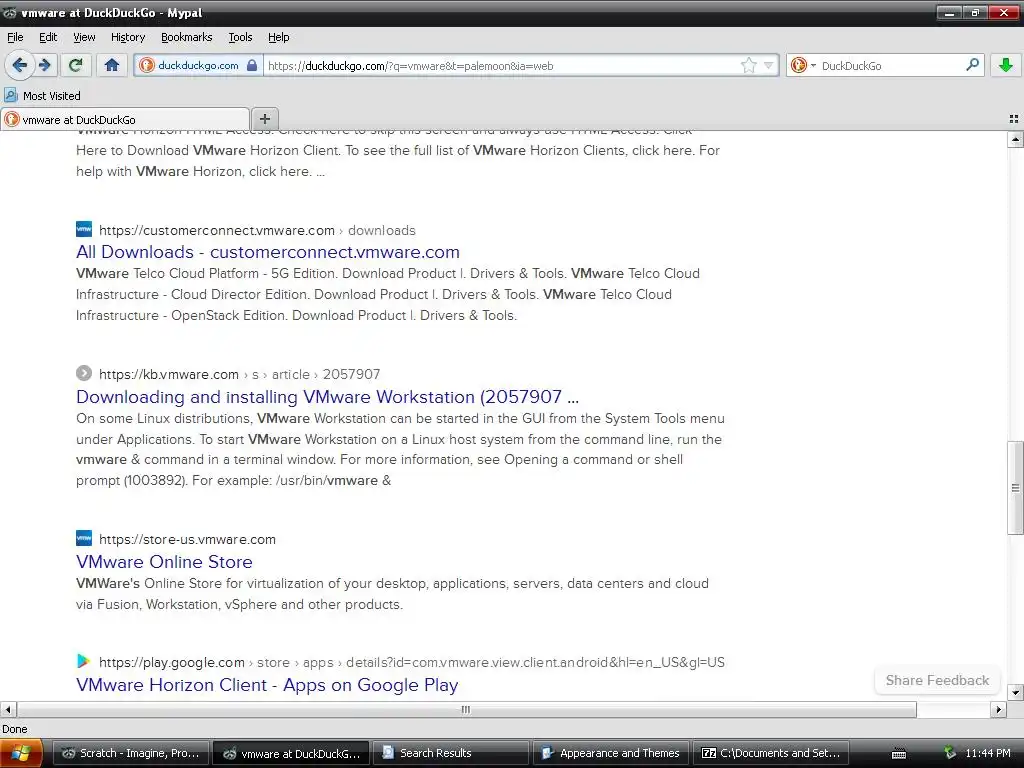Open Downloading and installing VMware Workstation result
Screen dimensions: 1024x768
coord(327,397)
